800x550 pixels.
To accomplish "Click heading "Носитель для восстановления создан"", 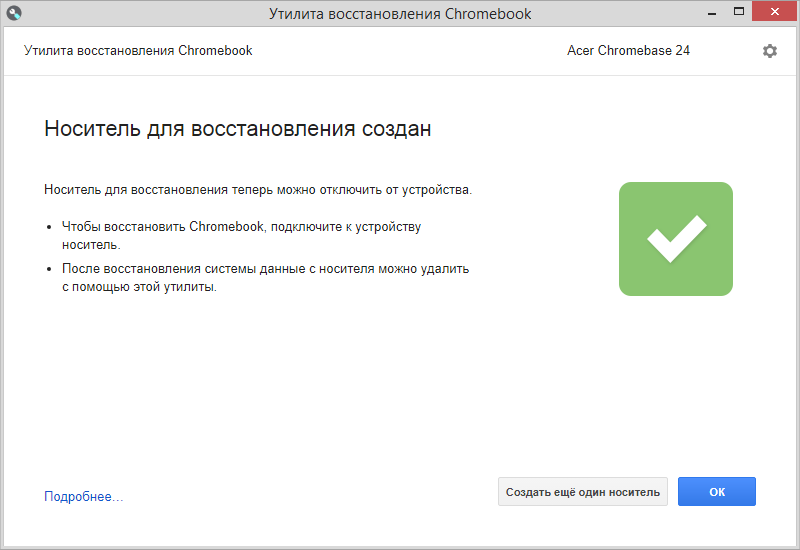I will pyautogui.click(x=238, y=129).
